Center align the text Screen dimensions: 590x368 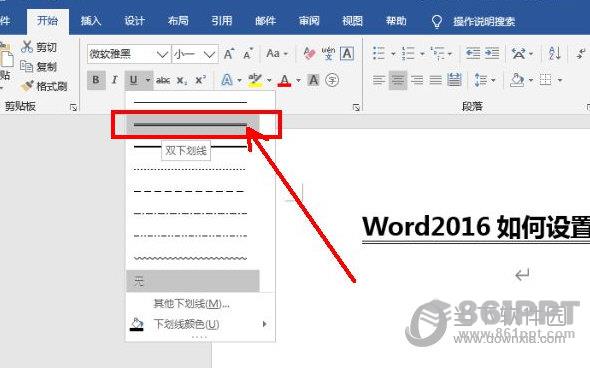398,80
